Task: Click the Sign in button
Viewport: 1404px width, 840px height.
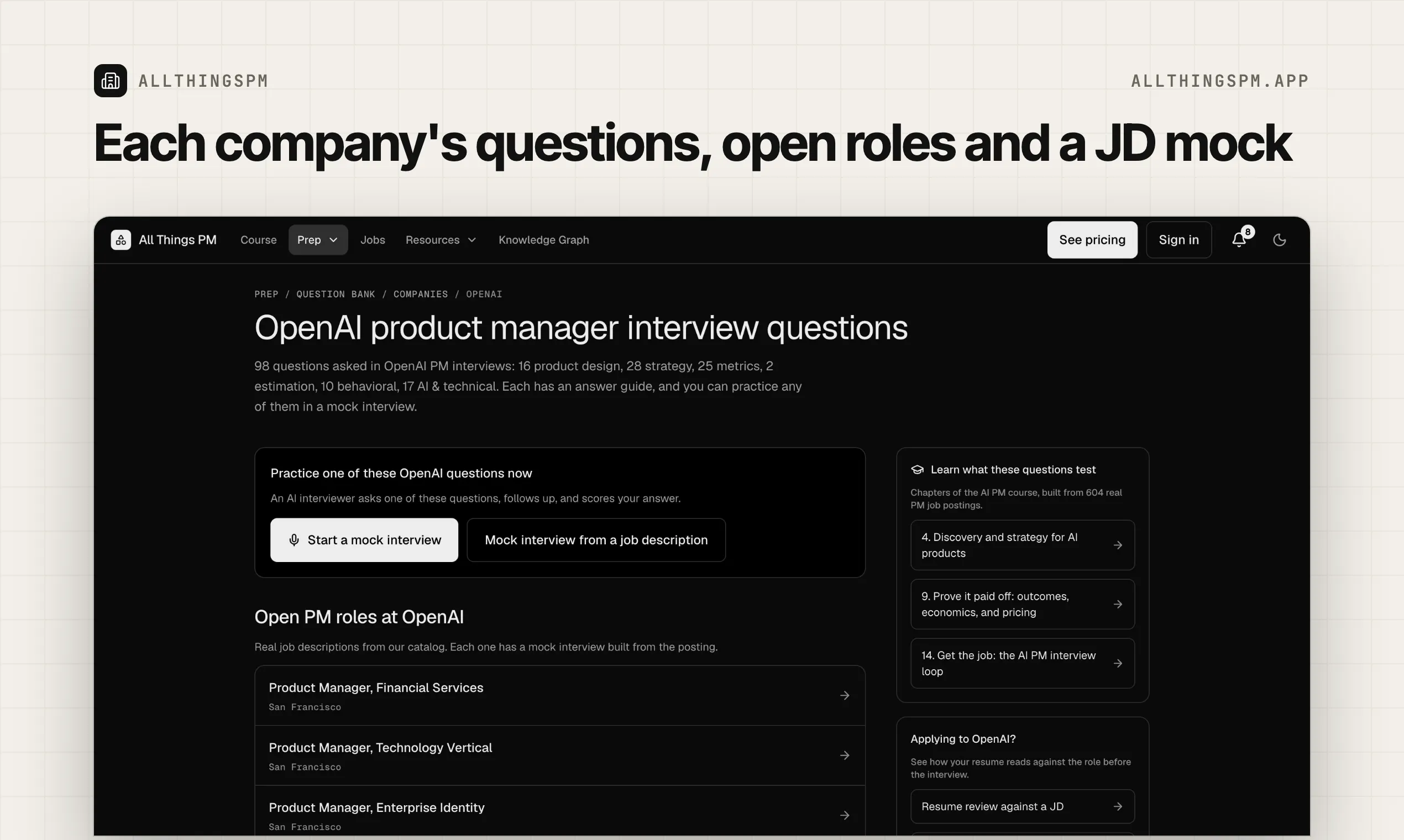Action: 1178,240
